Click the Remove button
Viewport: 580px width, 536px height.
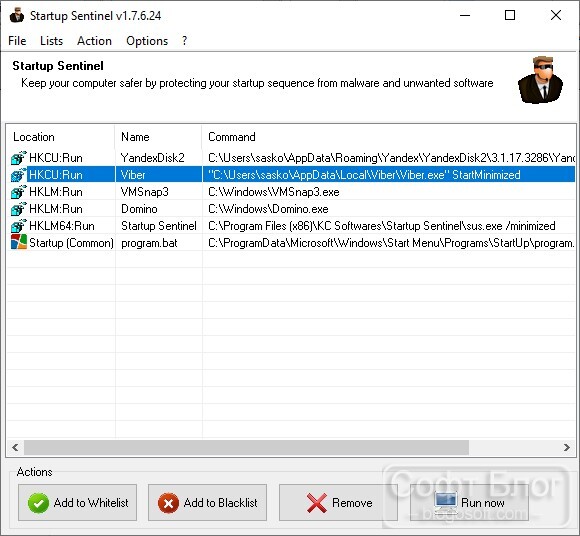coord(338,503)
